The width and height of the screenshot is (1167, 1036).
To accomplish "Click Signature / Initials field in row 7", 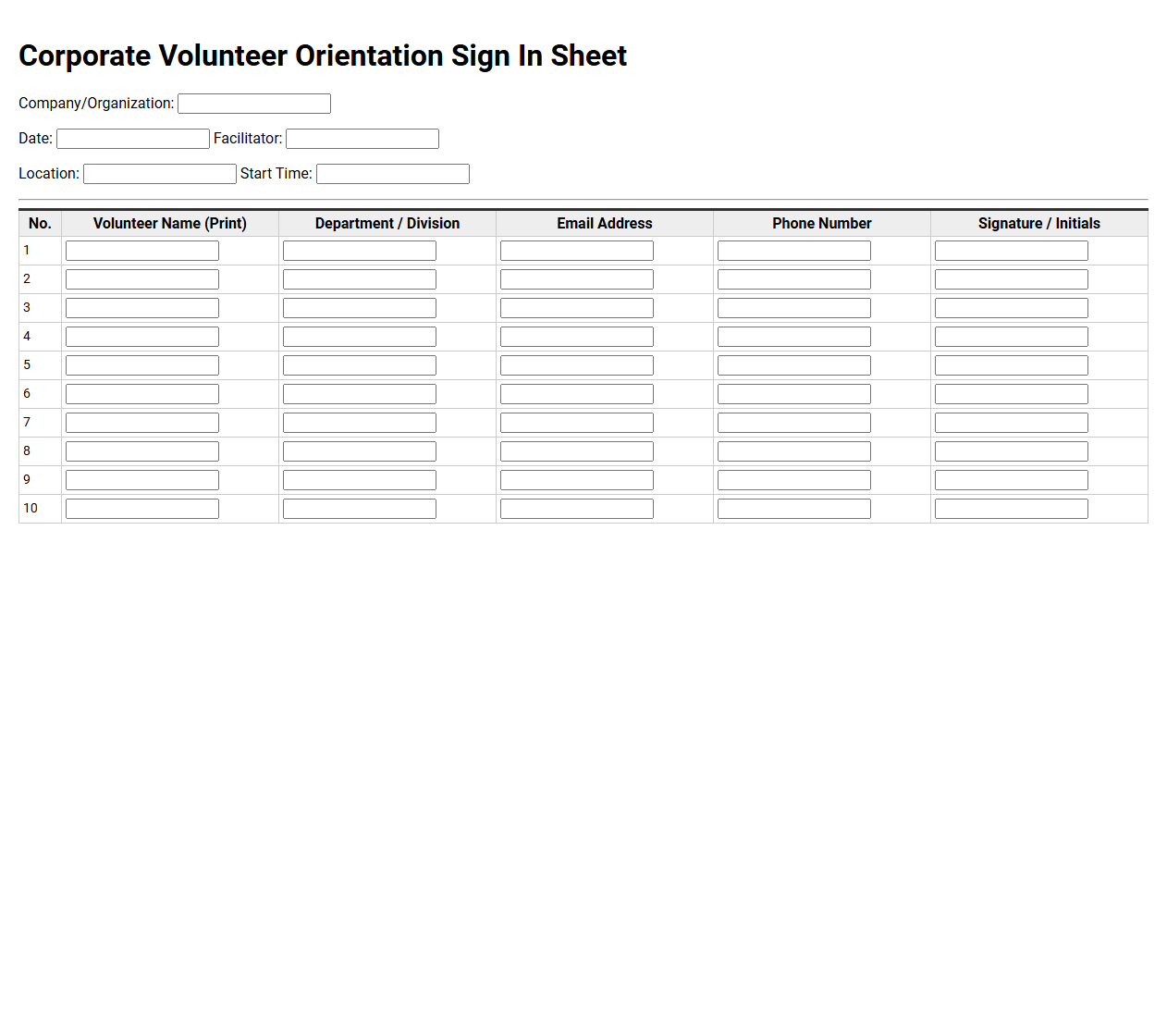I will [x=1012, y=423].
